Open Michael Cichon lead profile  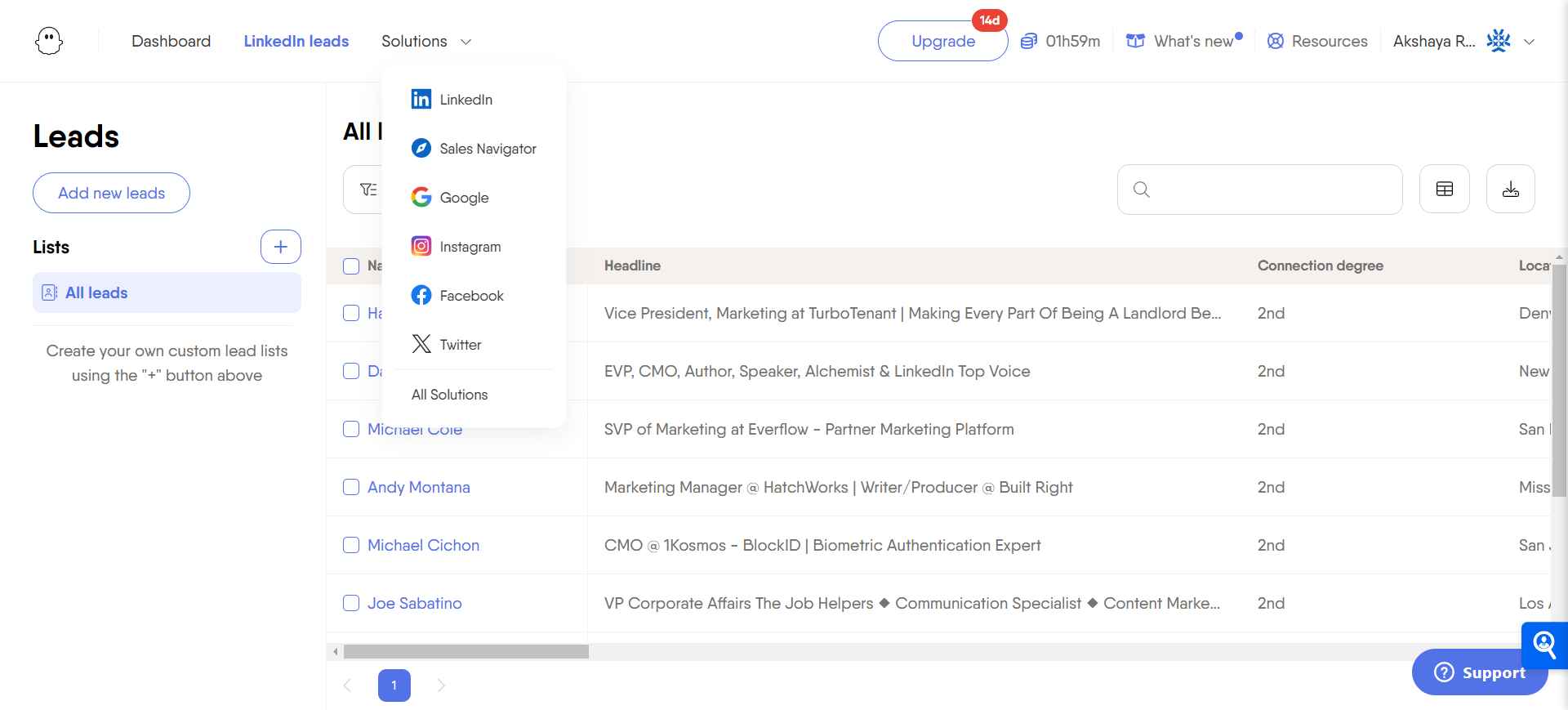[424, 545]
